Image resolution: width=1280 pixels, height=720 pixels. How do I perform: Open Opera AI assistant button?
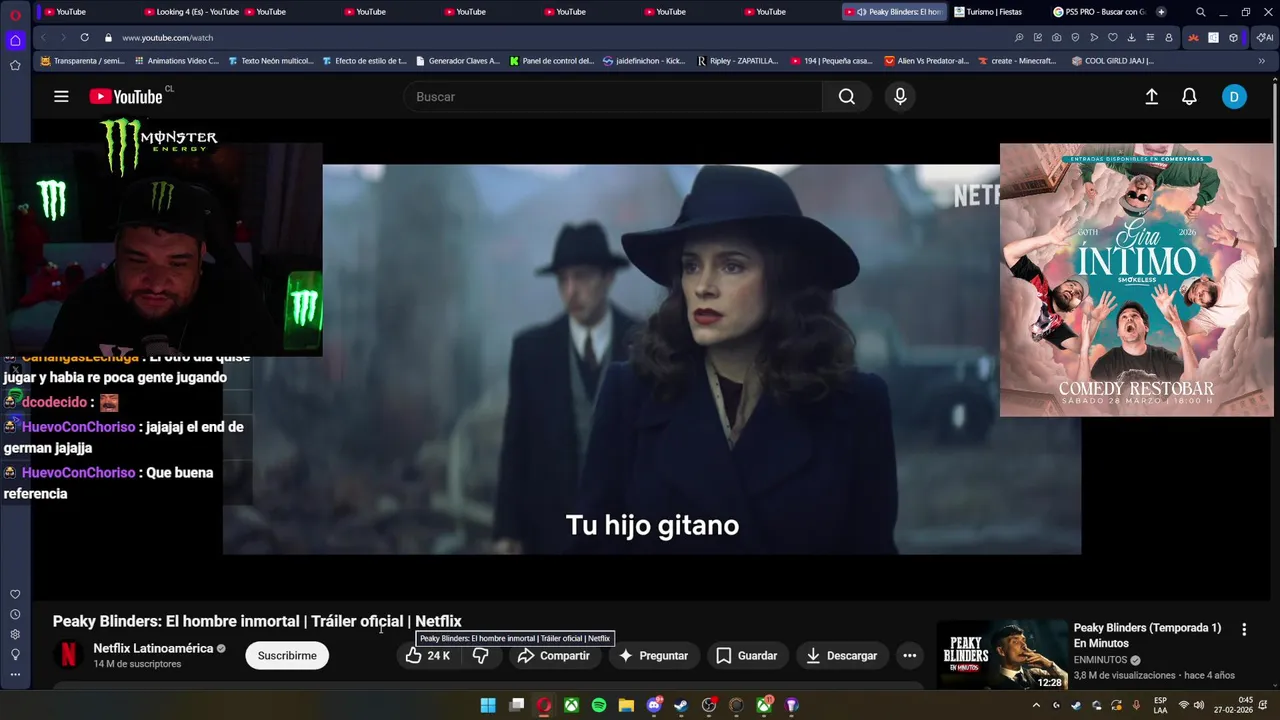(1265, 37)
